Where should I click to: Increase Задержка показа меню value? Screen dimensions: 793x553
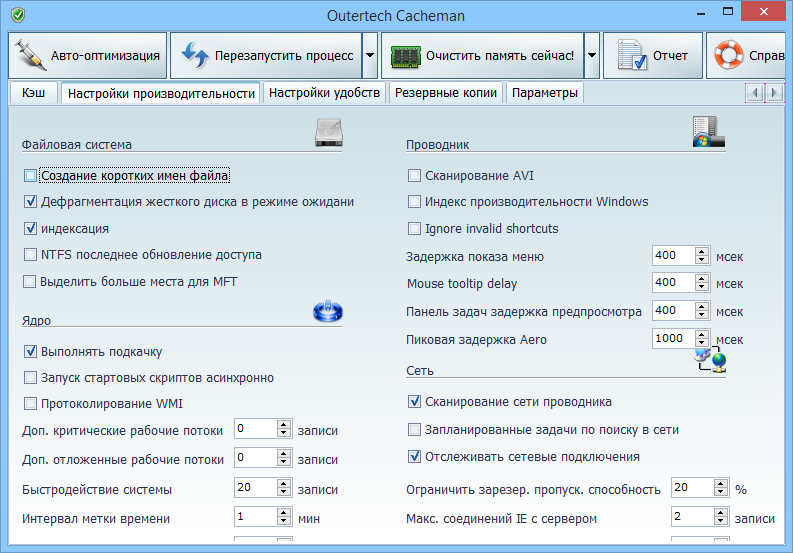(701, 251)
